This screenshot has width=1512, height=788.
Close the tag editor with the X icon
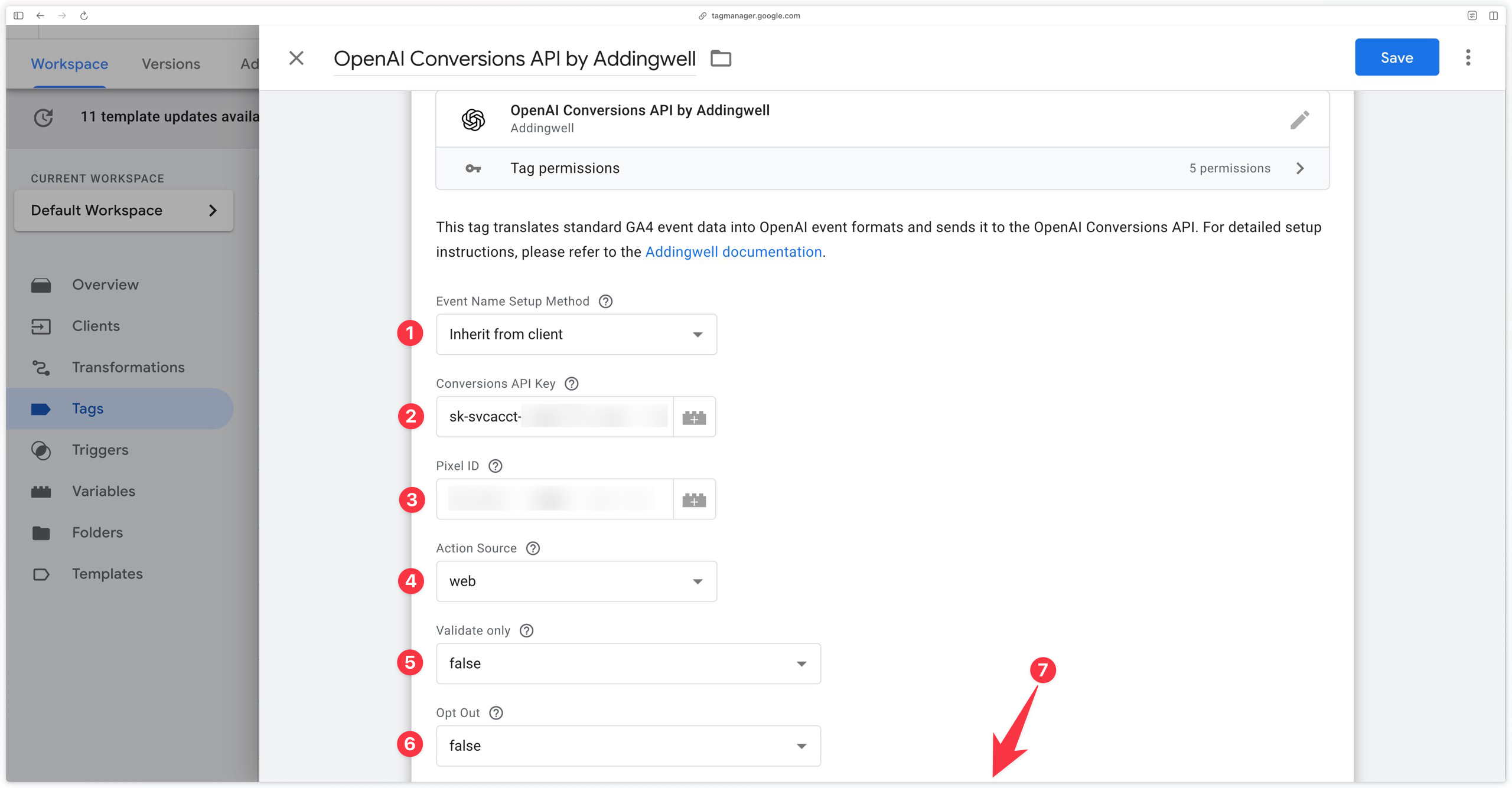coord(296,58)
